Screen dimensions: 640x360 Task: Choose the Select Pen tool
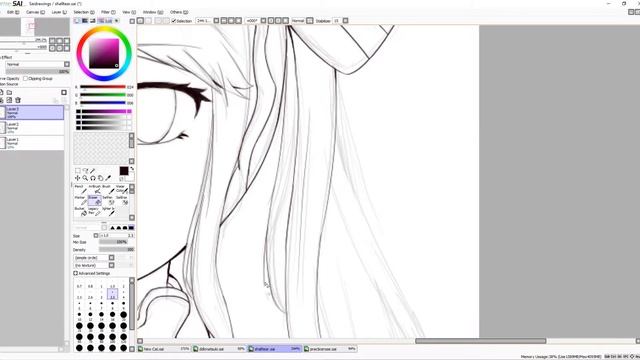point(108,200)
